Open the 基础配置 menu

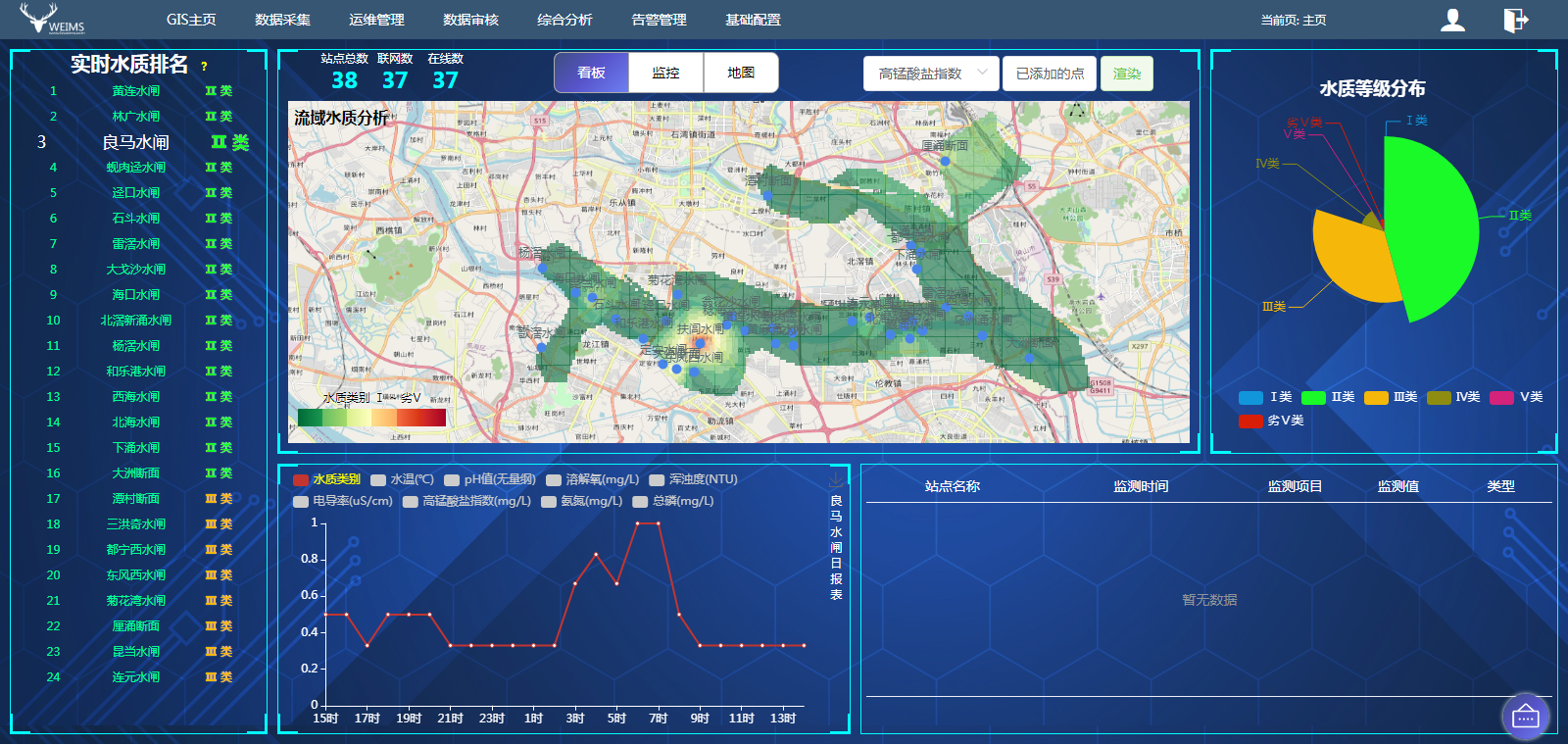point(753,20)
